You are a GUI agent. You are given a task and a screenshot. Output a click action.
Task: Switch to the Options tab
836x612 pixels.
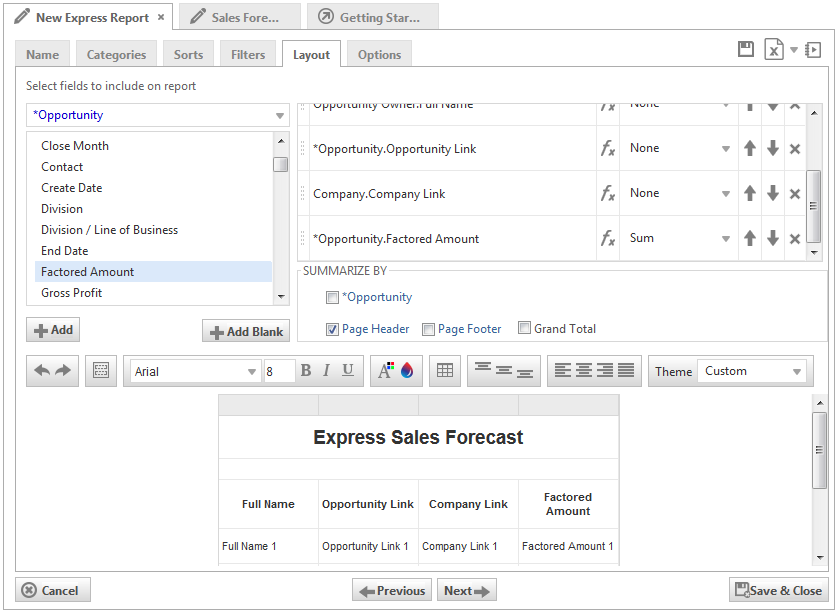(x=380, y=54)
